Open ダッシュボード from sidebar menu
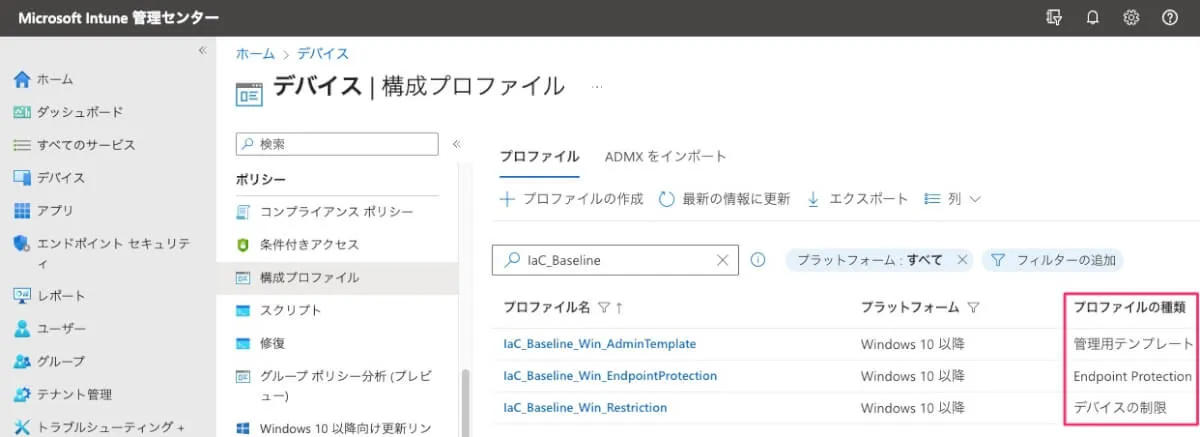1200x437 pixels. tap(80, 112)
